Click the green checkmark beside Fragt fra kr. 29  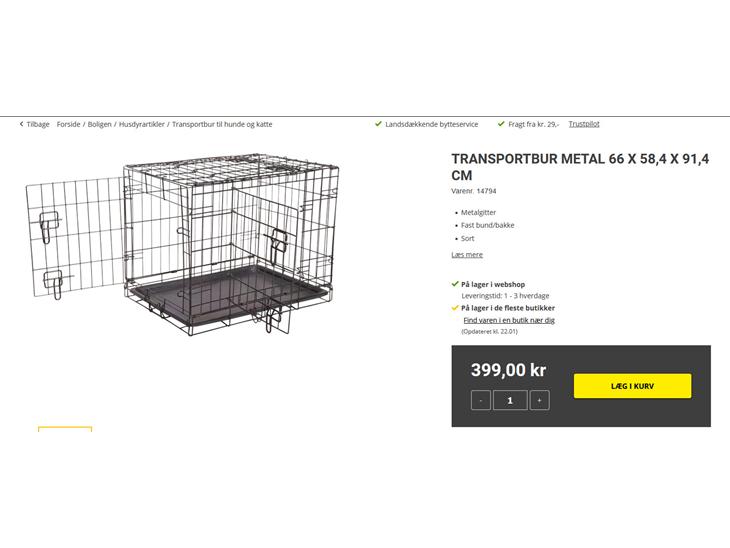tap(501, 124)
